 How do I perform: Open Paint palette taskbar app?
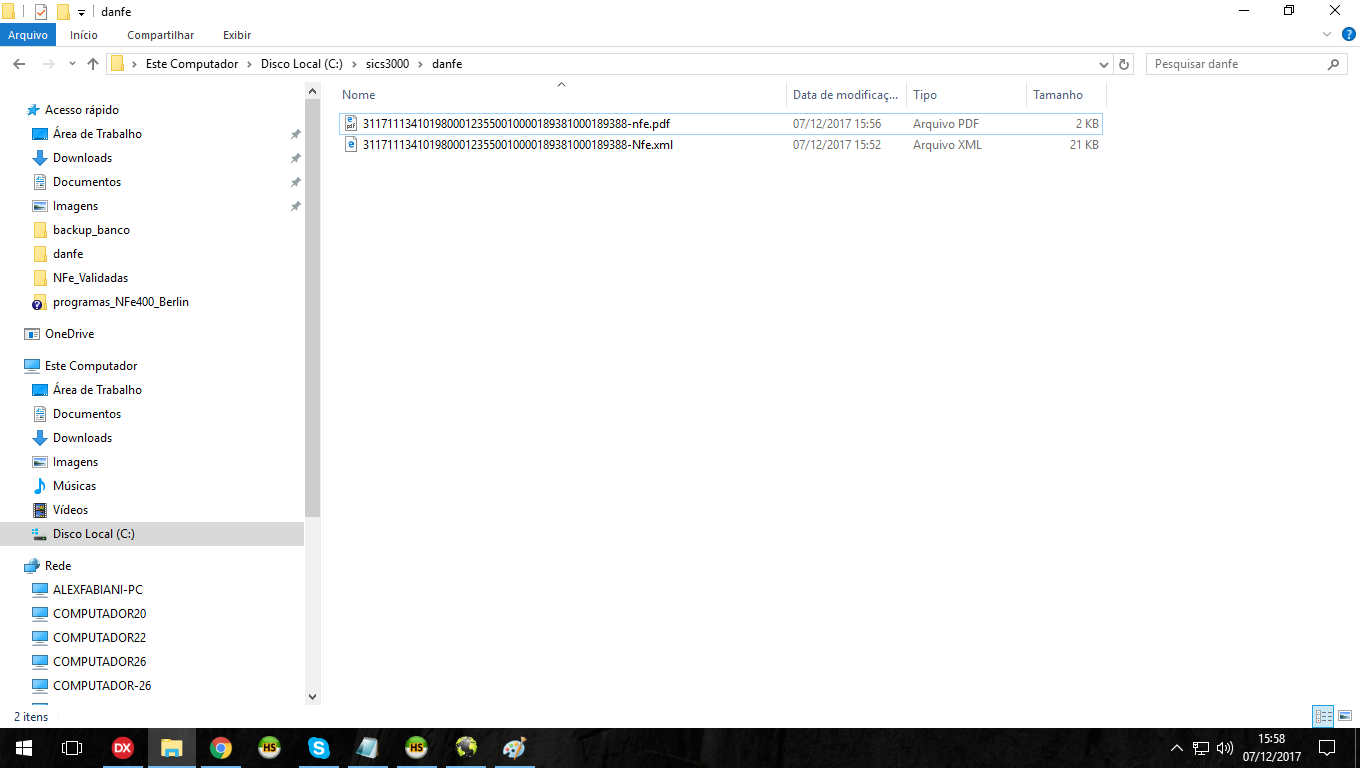[514, 748]
